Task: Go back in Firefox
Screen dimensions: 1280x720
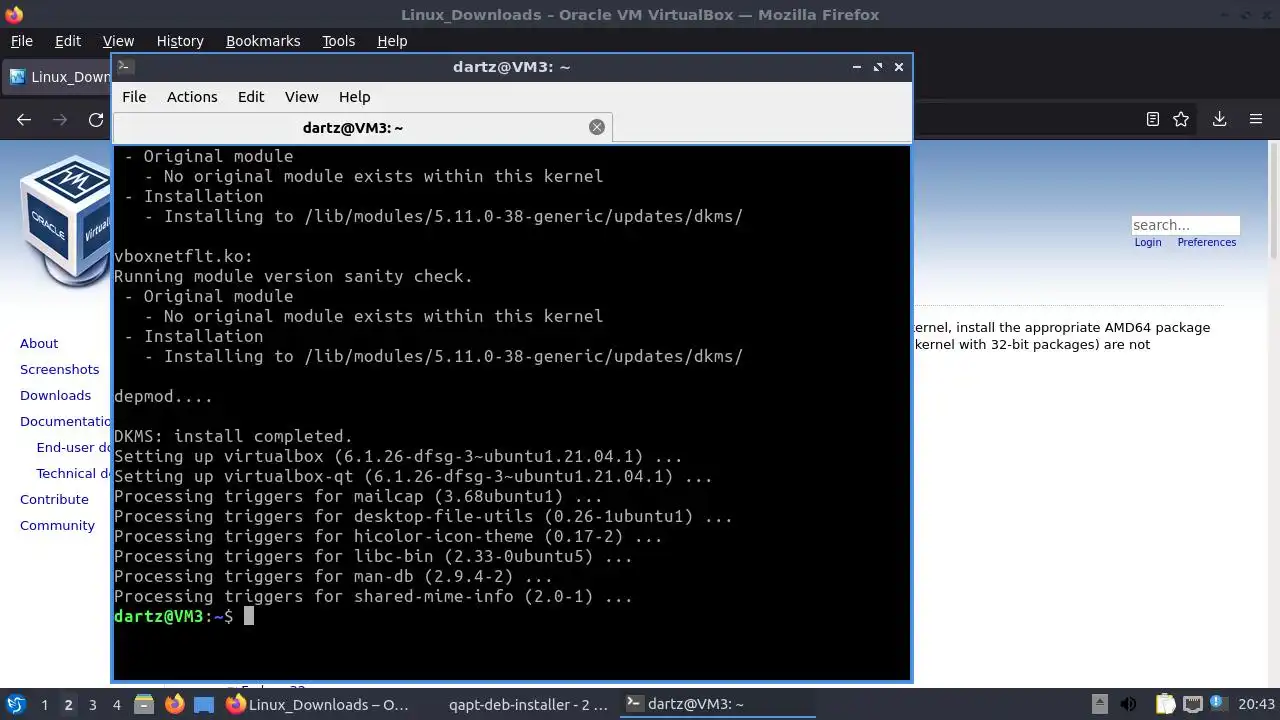Action: (x=24, y=119)
